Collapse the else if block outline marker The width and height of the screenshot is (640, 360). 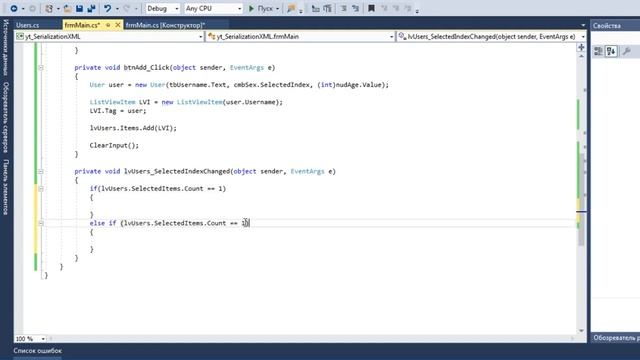click(41, 223)
